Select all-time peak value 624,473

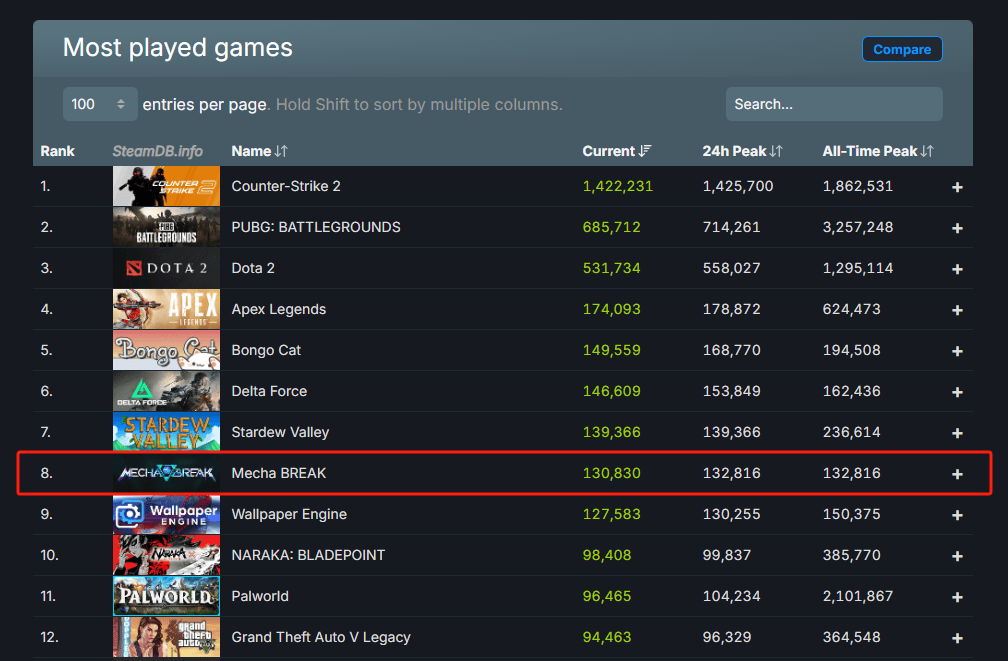(852, 309)
